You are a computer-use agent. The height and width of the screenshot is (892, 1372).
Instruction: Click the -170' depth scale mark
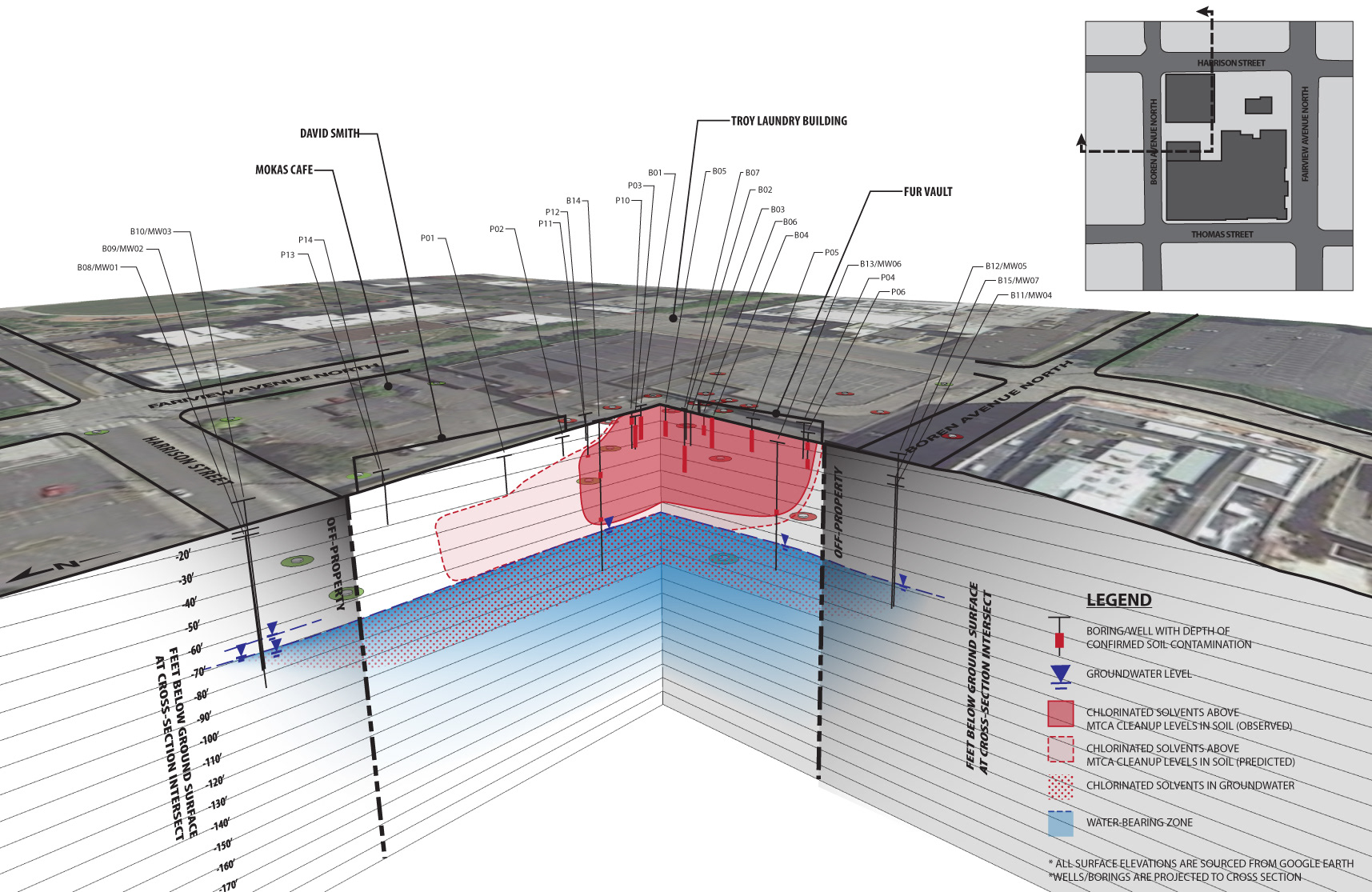tap(229, 886)
